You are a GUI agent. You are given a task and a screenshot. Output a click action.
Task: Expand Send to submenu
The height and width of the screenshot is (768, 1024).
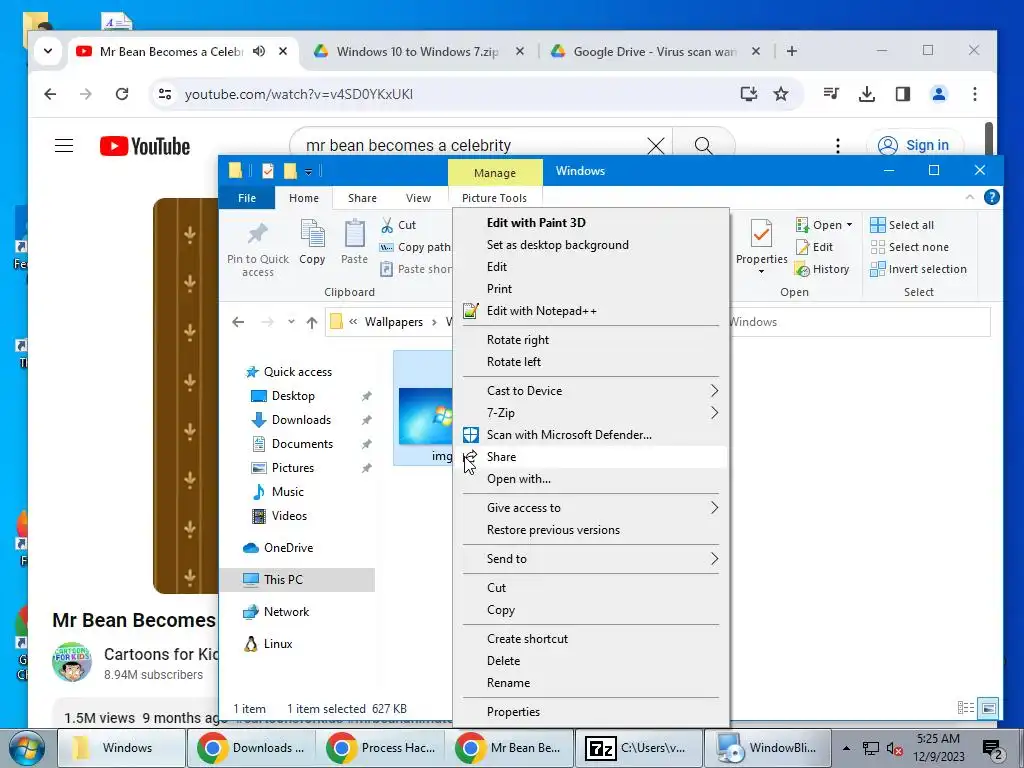714,558
